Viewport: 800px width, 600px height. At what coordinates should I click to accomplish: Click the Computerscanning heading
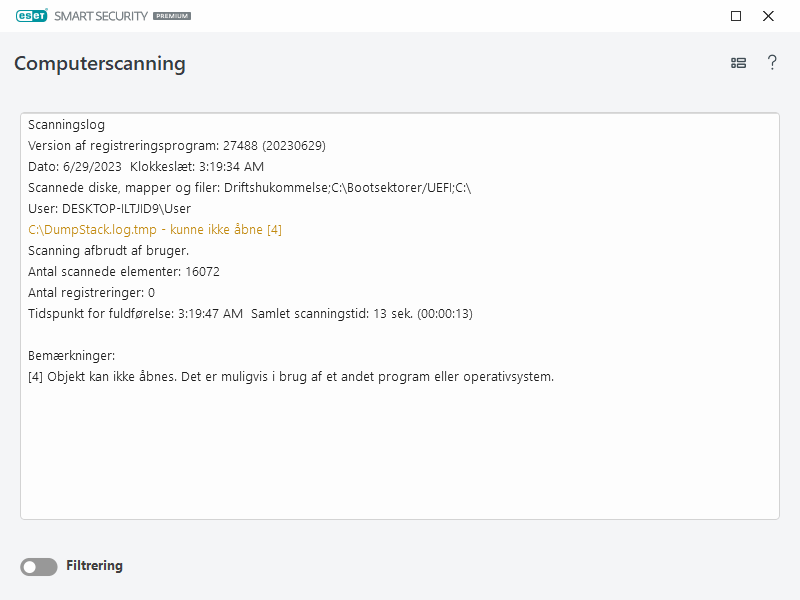pos(100,64)
